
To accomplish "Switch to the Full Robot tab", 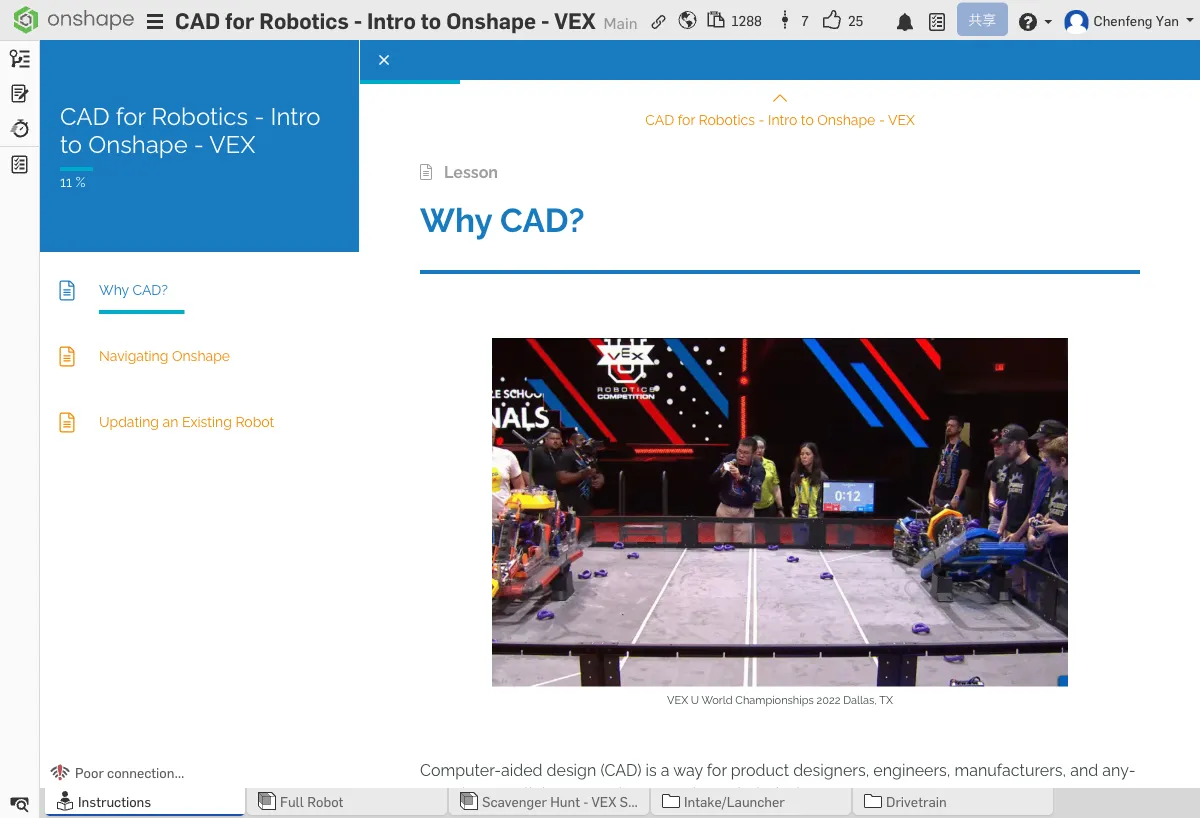I will tap(347, 801).
